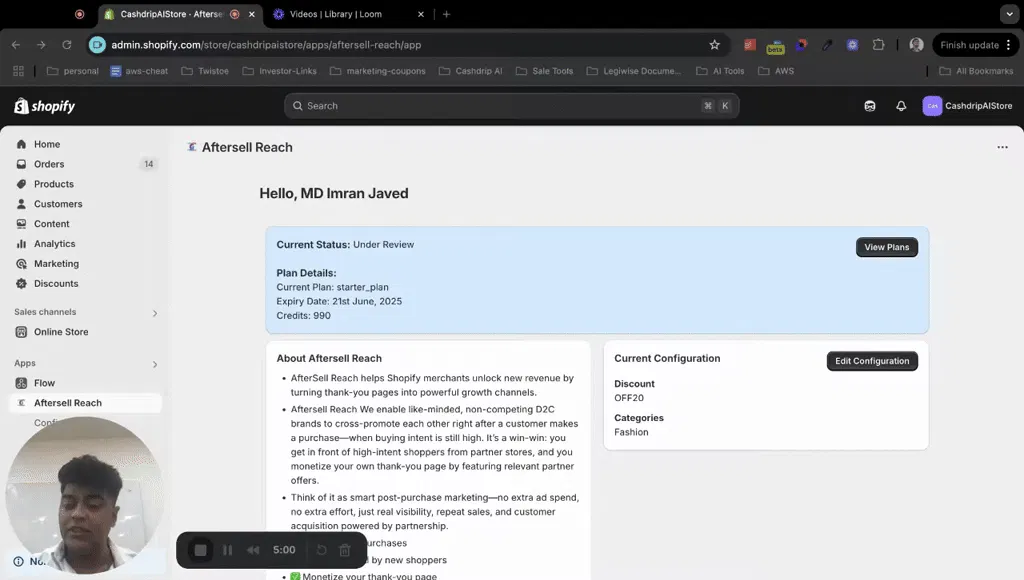Open the Shopify notifications bell

pyautogui.click(x=901, y=106)
